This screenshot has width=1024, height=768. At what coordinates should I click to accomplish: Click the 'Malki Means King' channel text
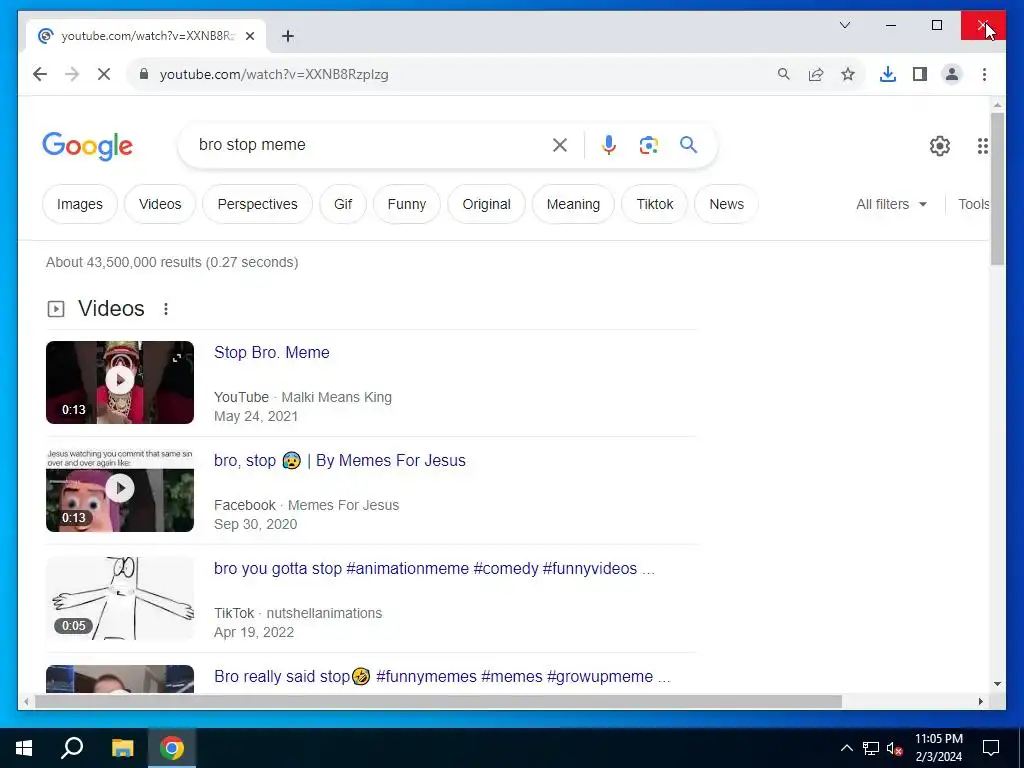(336, 397)
